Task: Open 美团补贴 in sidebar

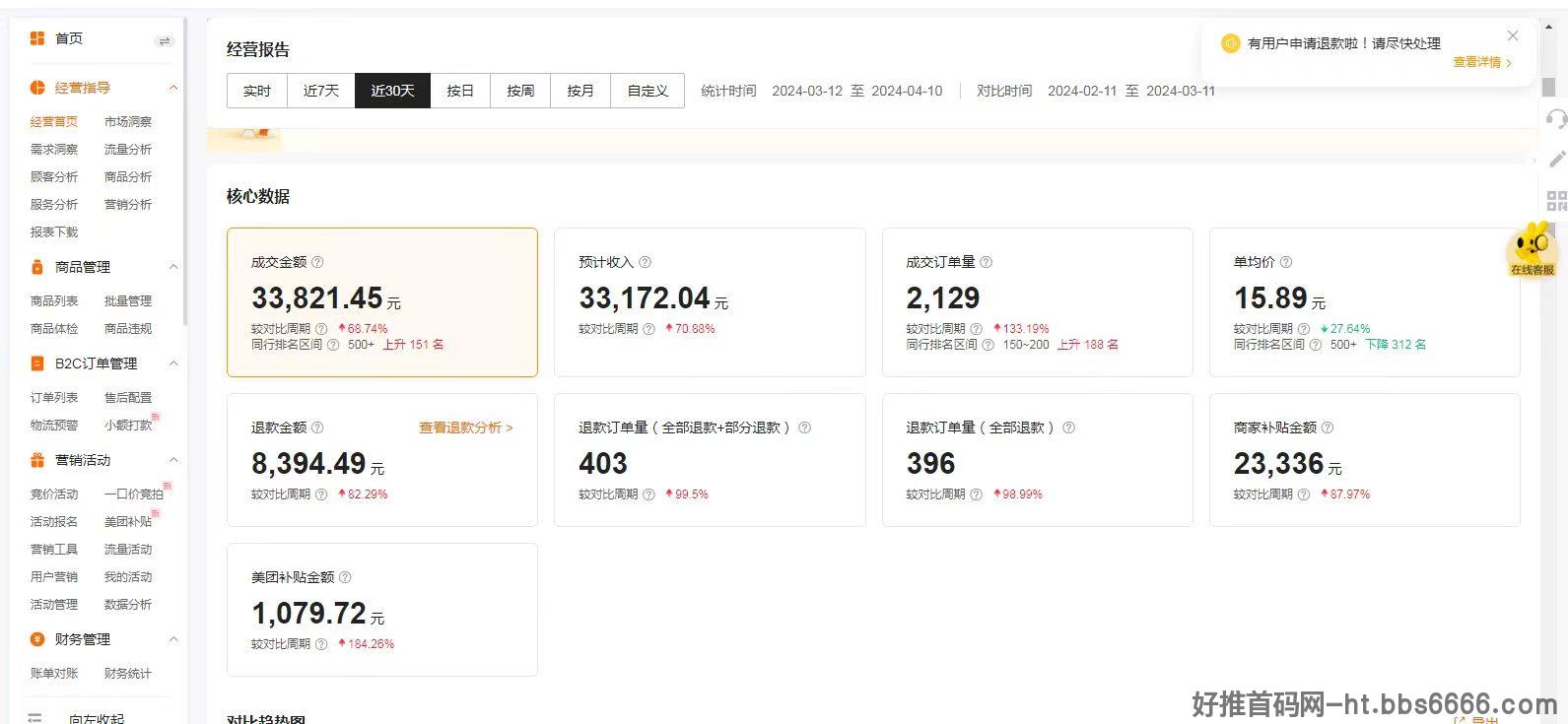Action: pos(128,522)
